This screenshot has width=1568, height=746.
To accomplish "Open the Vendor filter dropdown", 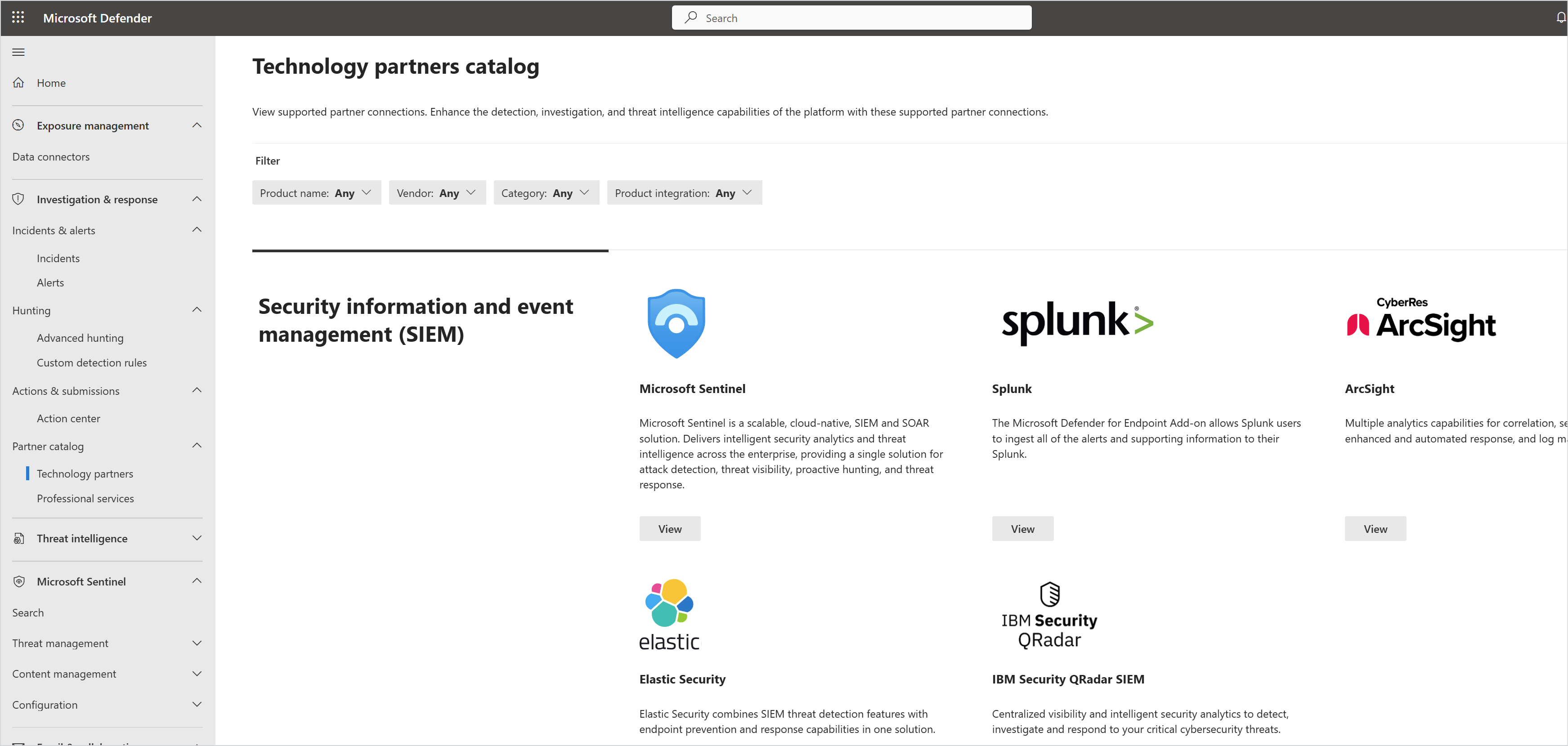I will (x=436, y=193).
